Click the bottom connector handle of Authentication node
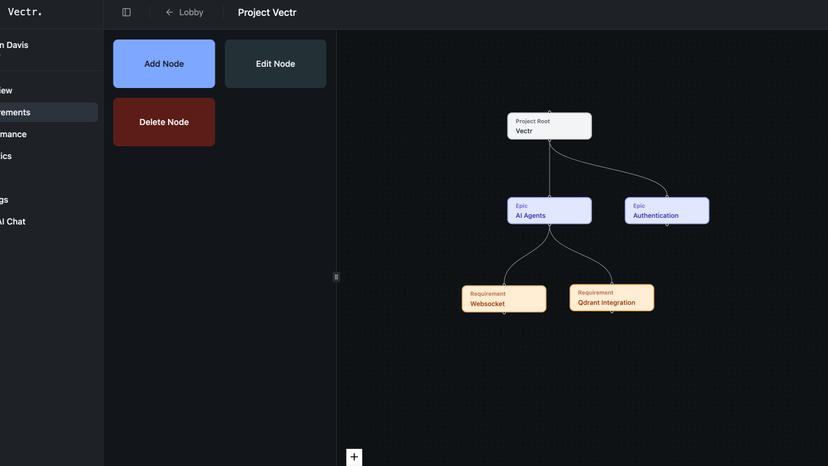Image resolution: width=828 pixels, height=466 pixels. [x=667, y=224]
